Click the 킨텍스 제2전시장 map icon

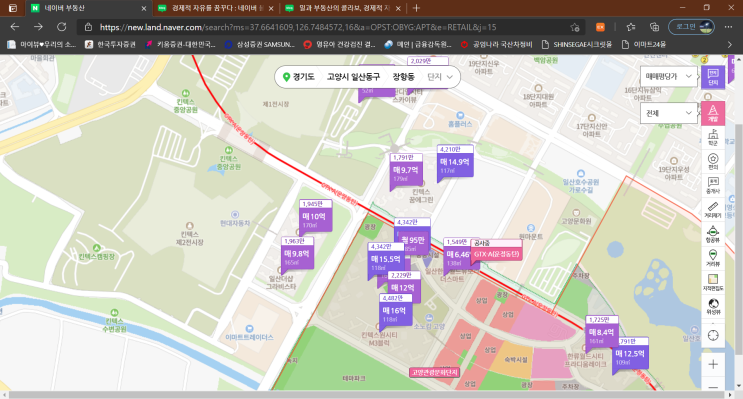pos(190,226)
